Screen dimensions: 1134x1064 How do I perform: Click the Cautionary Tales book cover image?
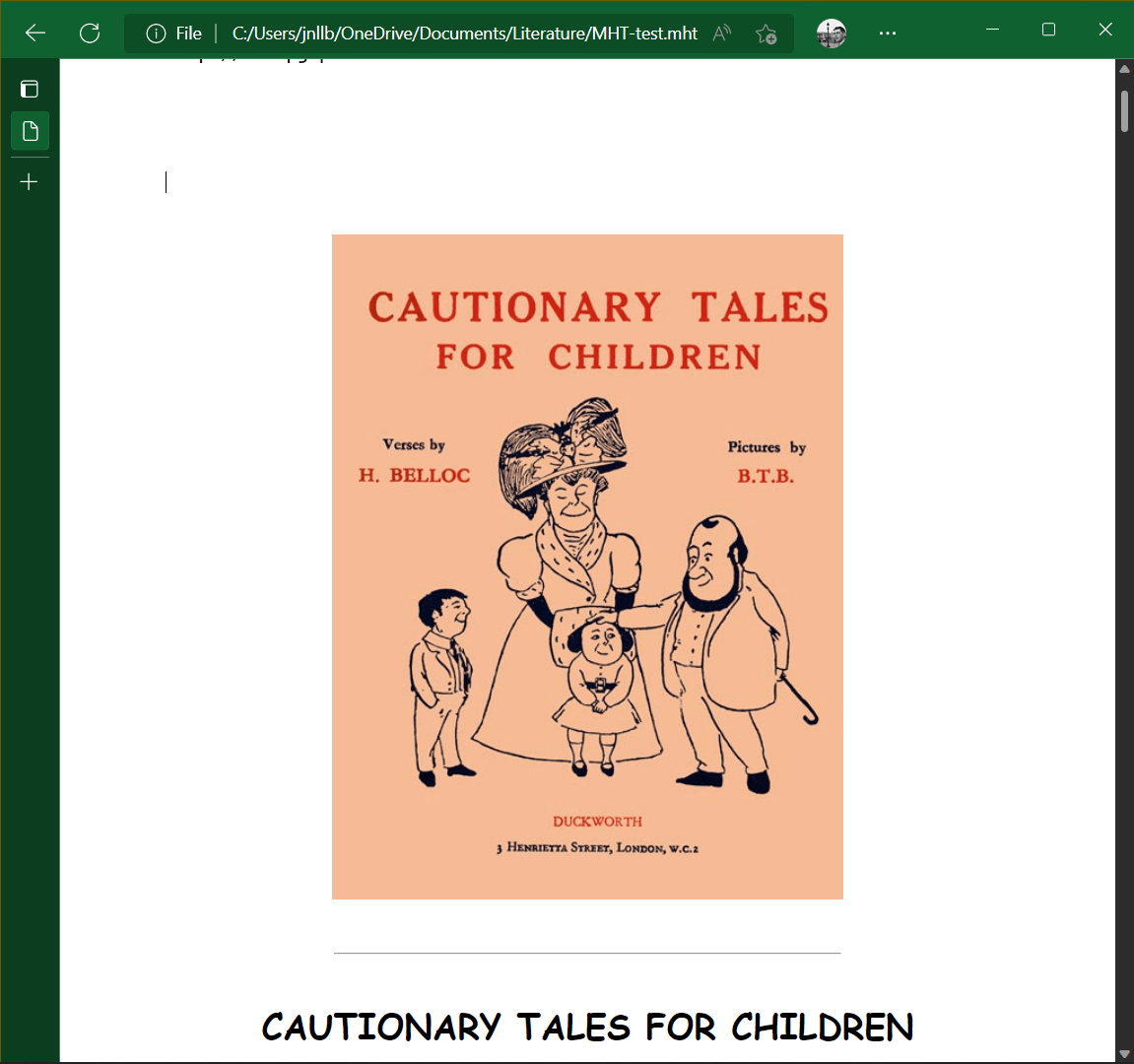coord(587,566)
